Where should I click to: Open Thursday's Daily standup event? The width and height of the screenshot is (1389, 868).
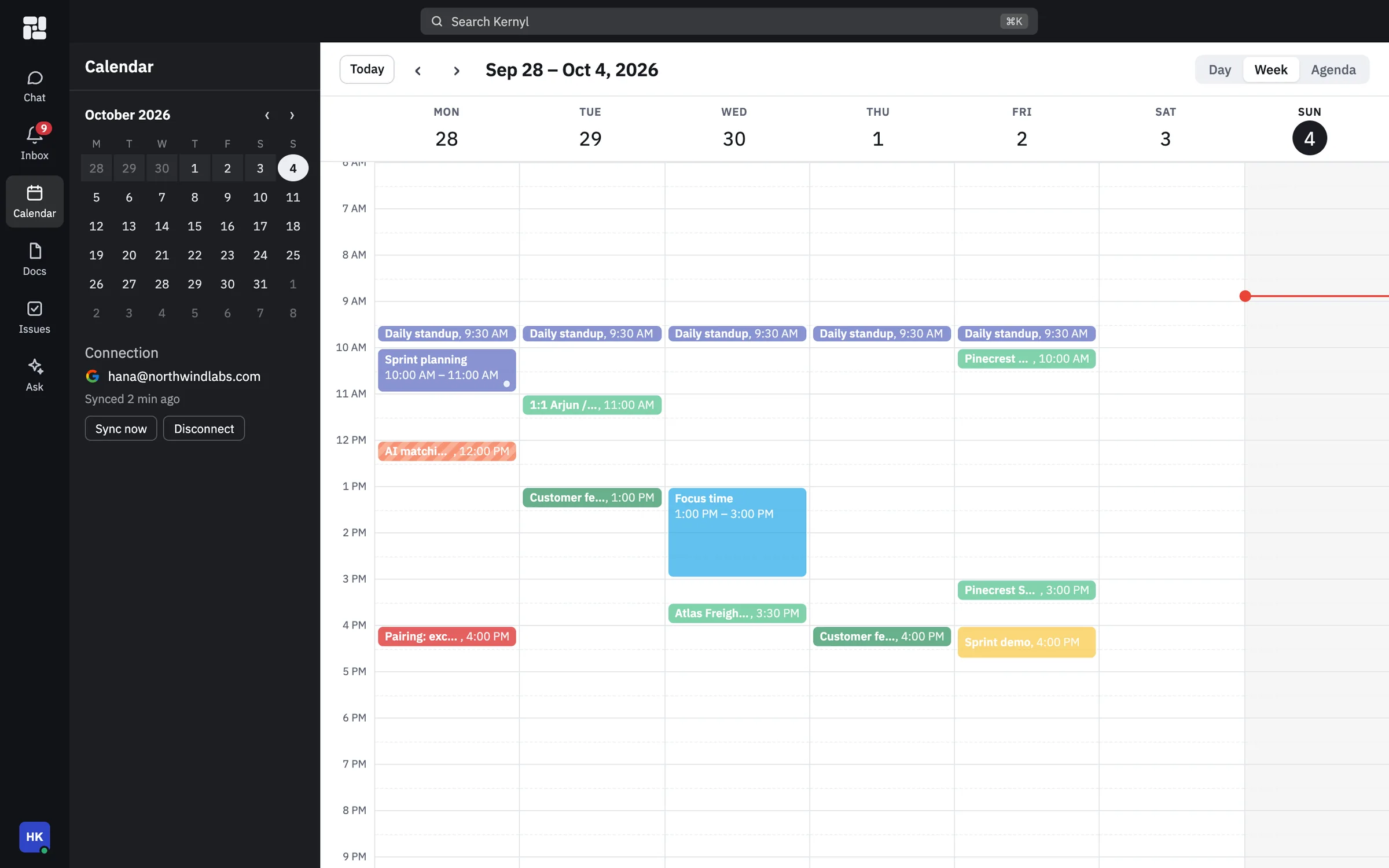click(881, 334)
